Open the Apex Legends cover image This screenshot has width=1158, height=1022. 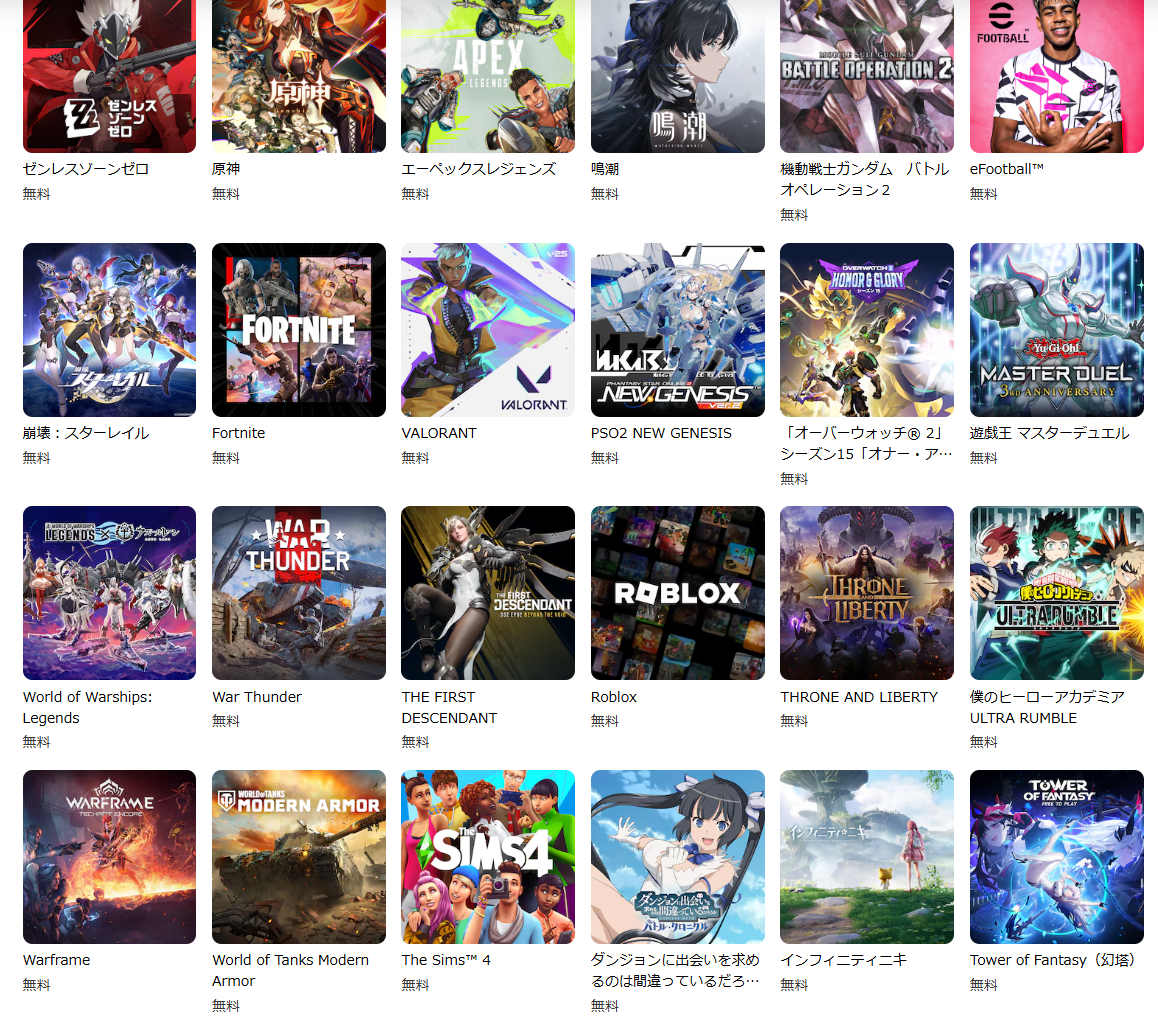pos(487,76)
